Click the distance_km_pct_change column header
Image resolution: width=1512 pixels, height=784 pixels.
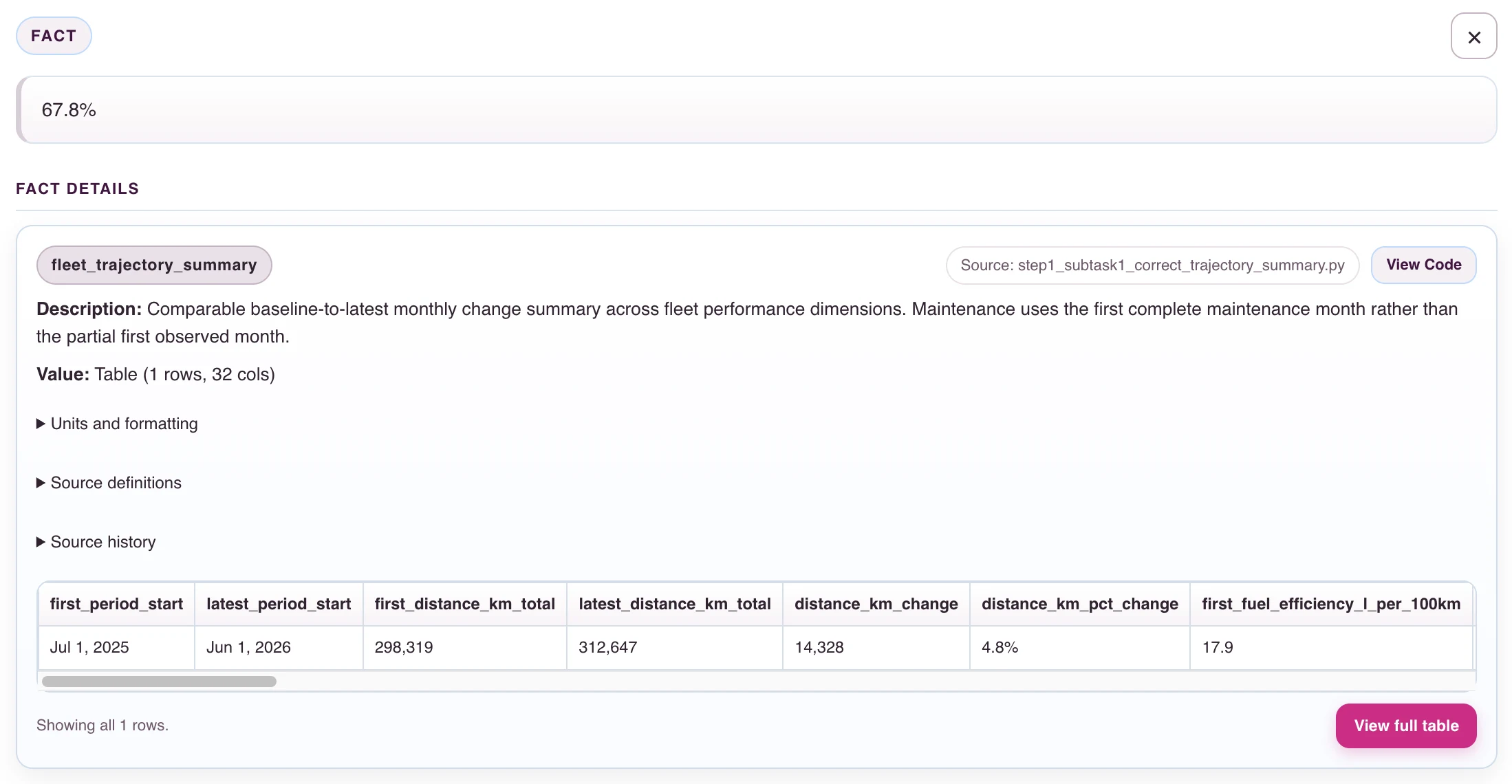[x=1080, y=604]
